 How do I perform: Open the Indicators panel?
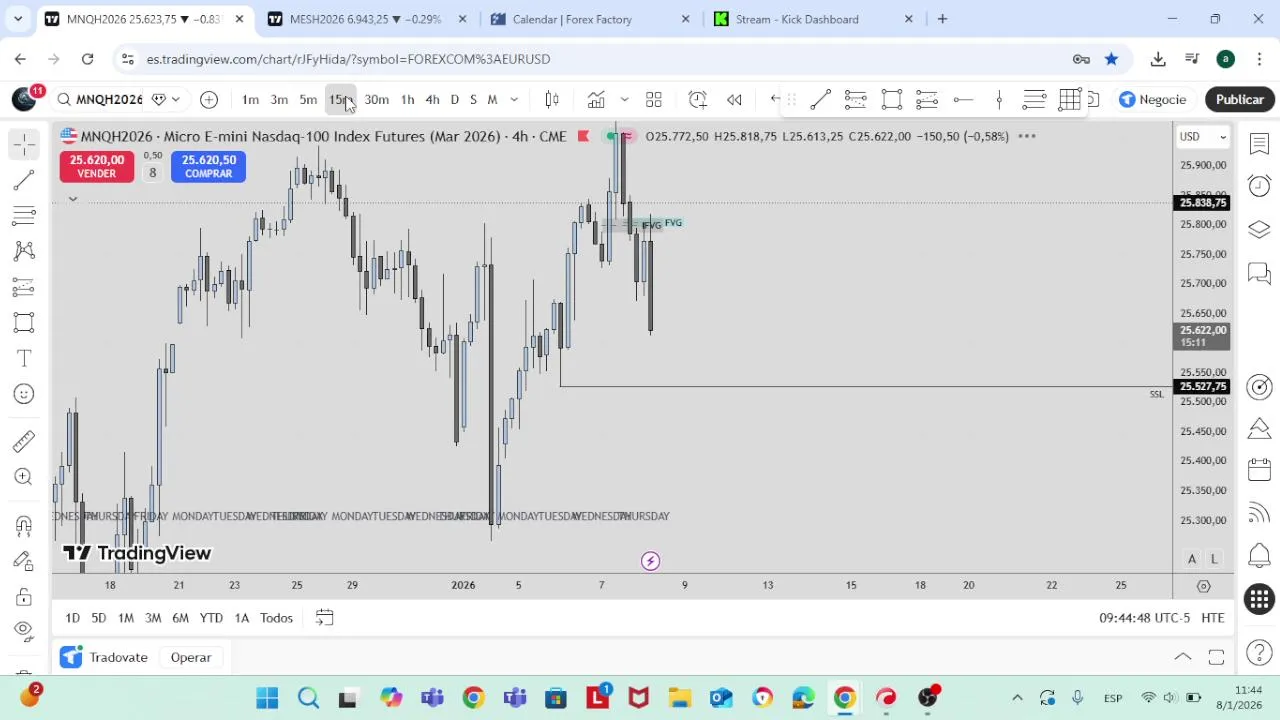596,99
